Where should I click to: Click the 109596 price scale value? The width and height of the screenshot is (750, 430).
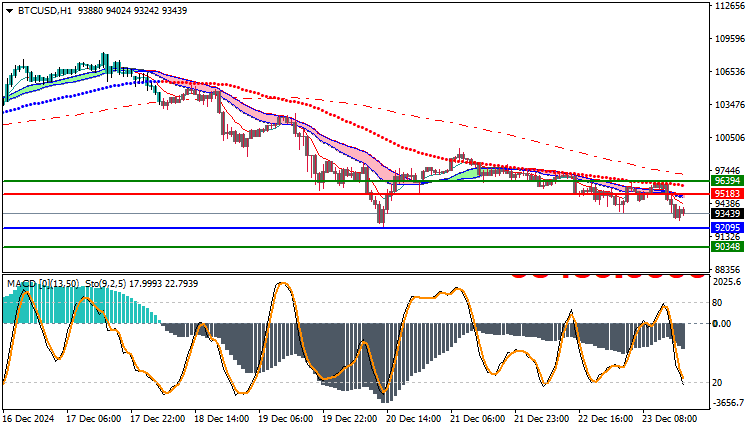730,39
